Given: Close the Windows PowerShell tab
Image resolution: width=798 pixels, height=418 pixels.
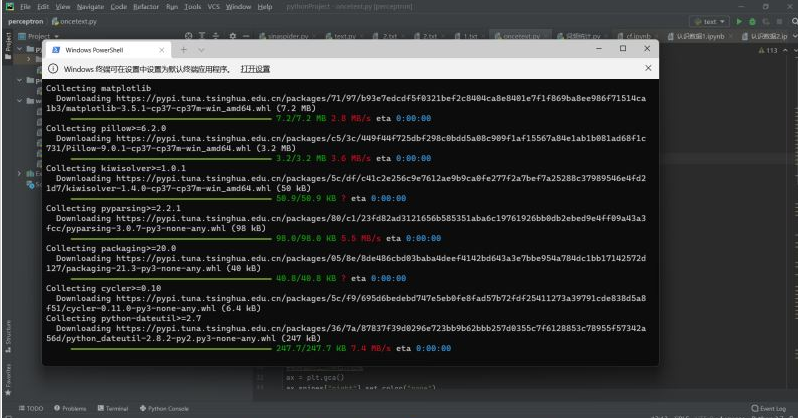Looking at the screenshot, I should point(161,50).
